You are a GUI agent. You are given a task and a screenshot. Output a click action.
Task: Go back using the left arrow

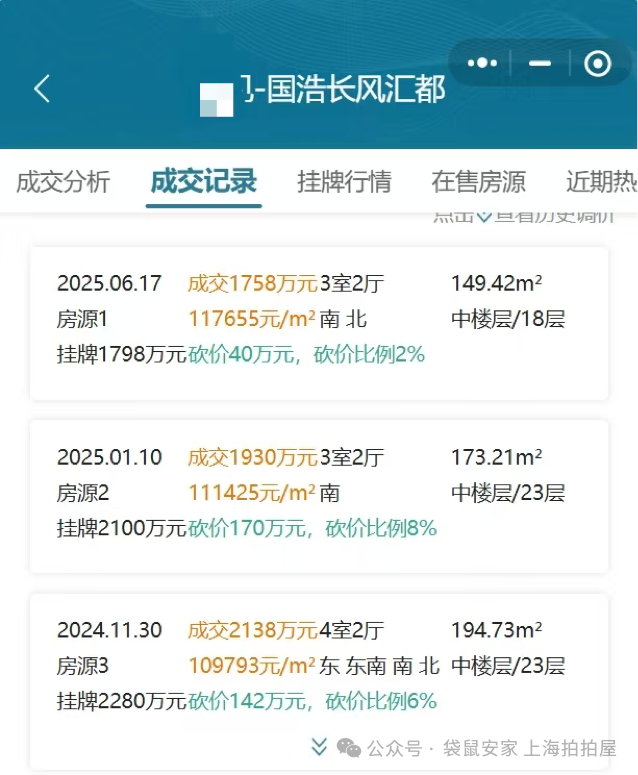coord(42,89)
